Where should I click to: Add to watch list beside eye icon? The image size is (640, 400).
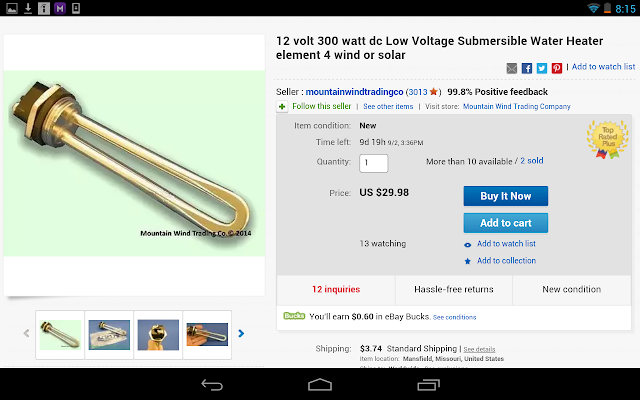click(x=506, y=244)
